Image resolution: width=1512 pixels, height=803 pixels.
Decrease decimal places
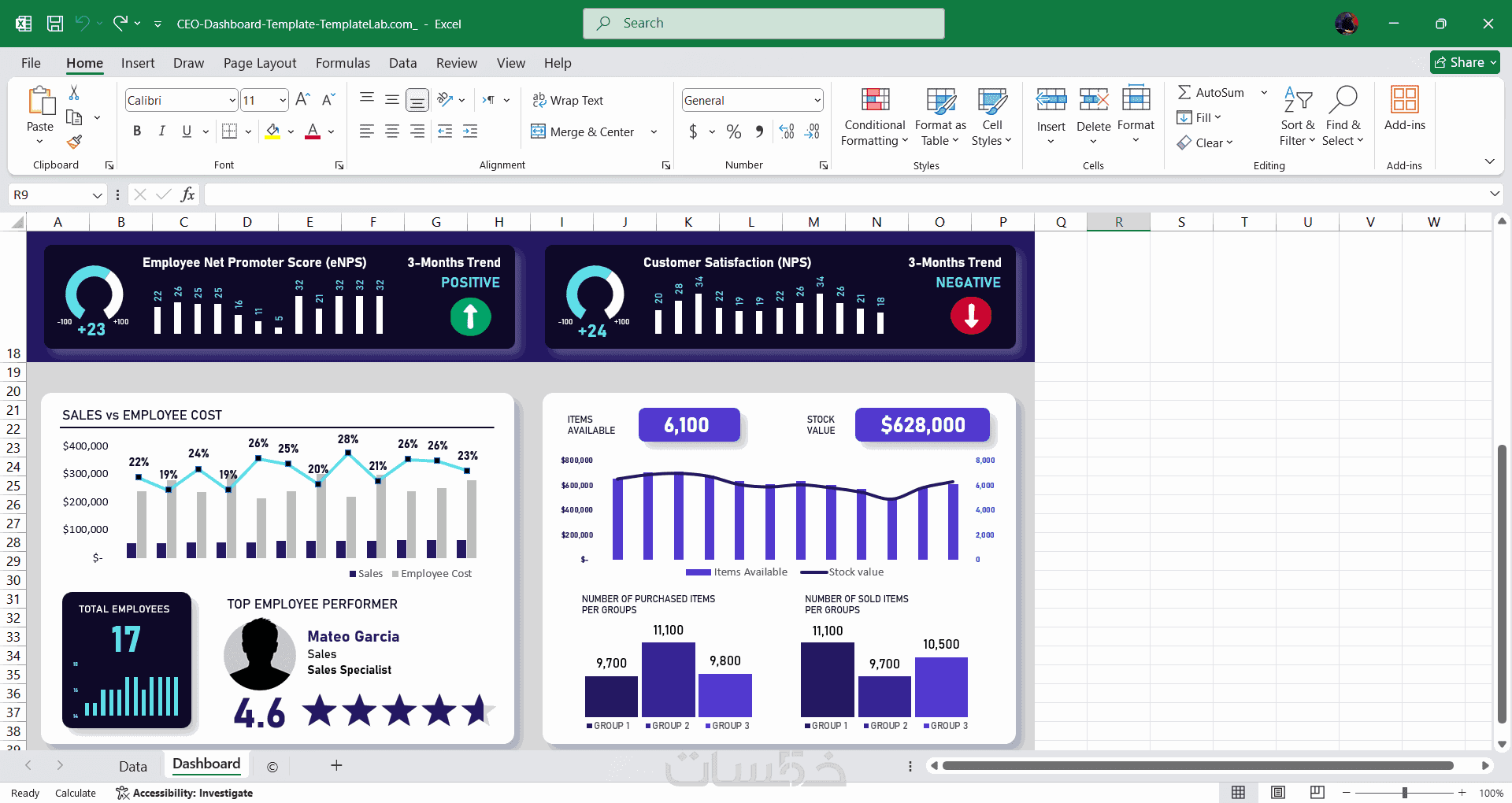[x=812, y=131]
